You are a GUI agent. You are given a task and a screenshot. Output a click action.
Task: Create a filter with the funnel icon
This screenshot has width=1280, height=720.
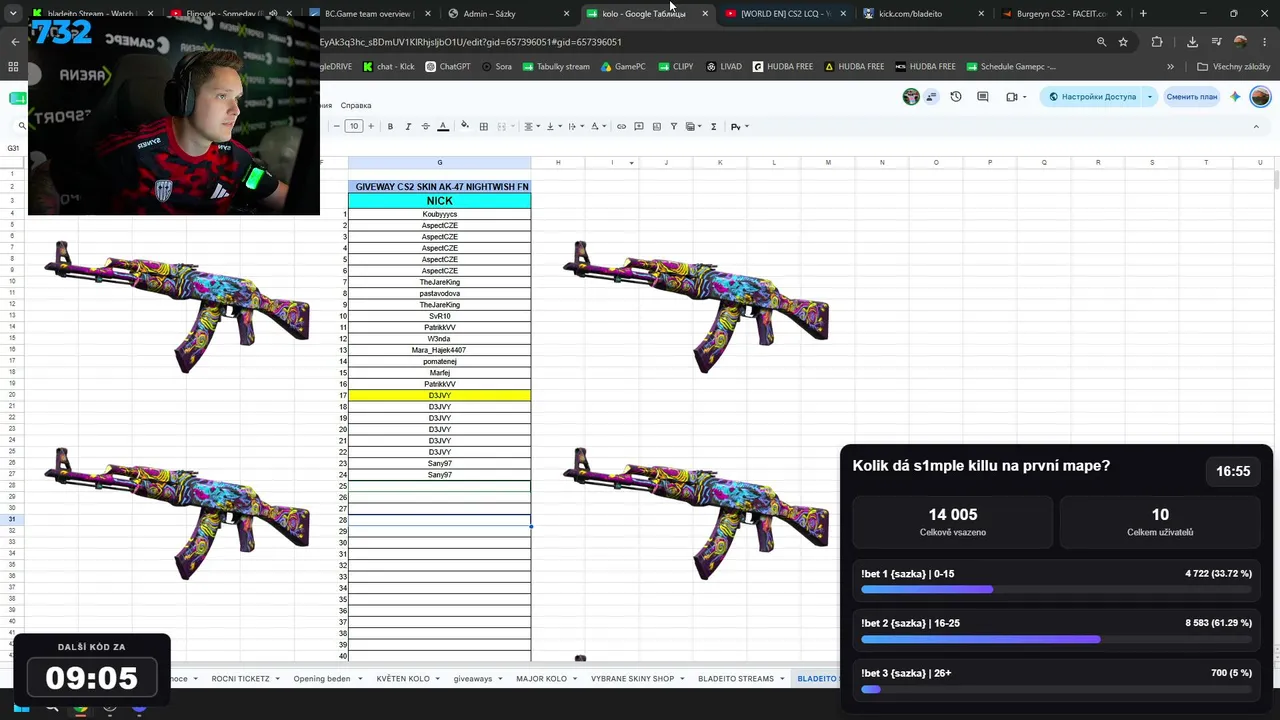(x=674, y=126)
